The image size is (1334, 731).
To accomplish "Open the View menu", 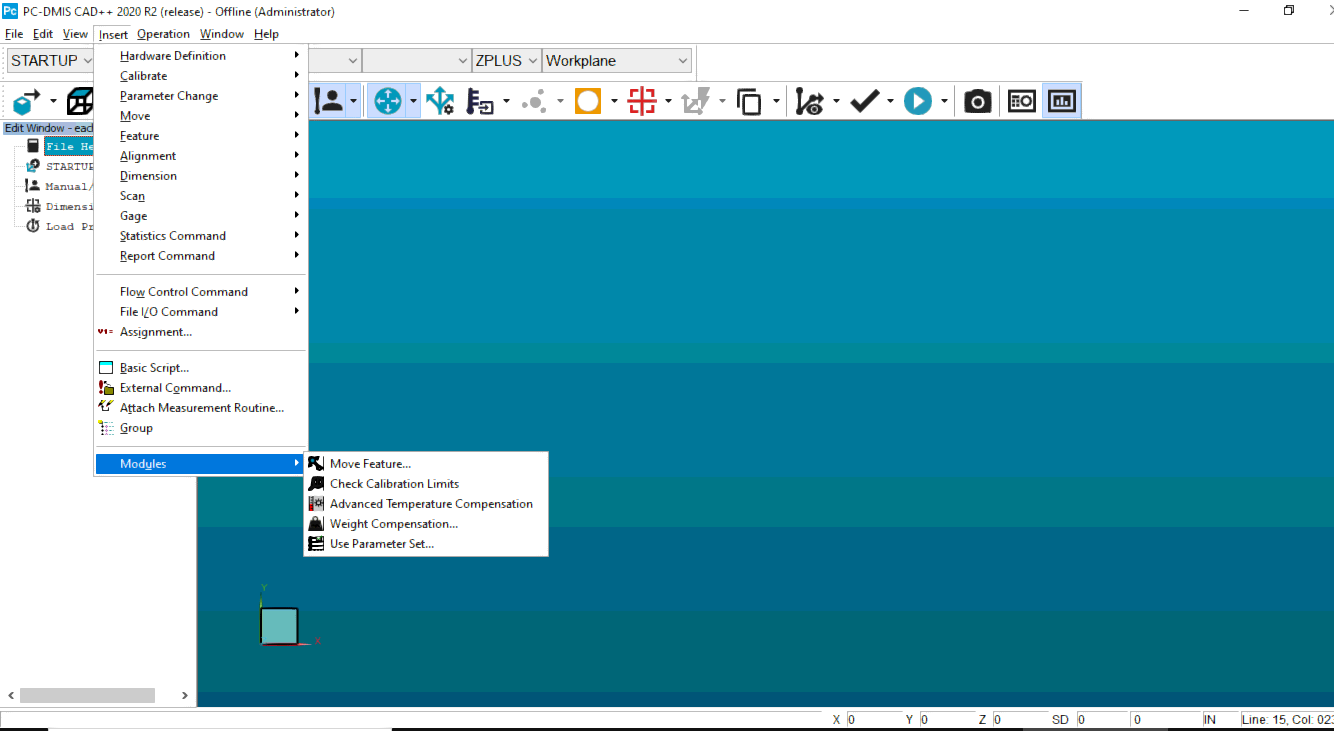I will pos(75,34).
